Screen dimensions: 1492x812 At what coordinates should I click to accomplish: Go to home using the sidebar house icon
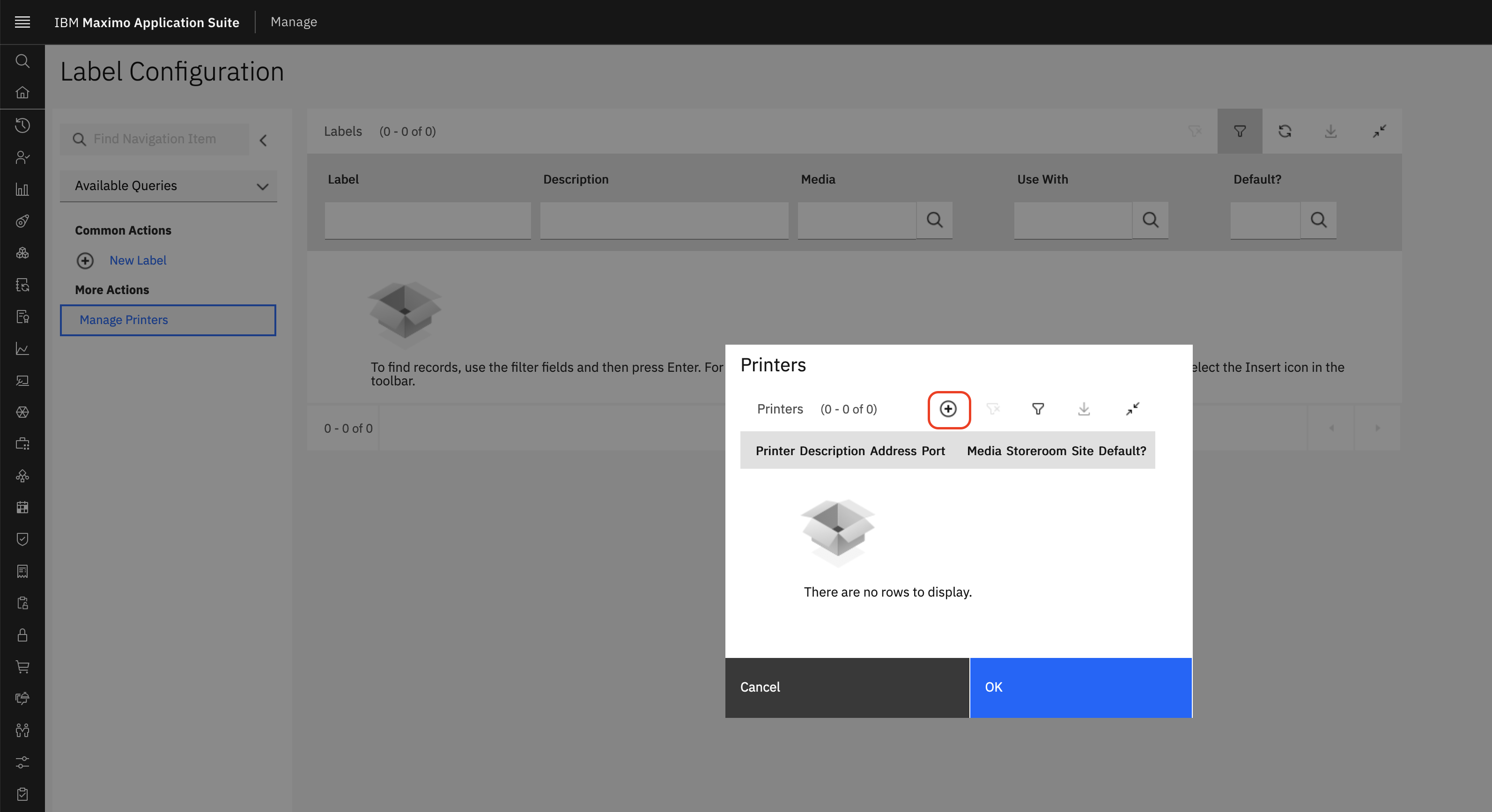point(22,93)
